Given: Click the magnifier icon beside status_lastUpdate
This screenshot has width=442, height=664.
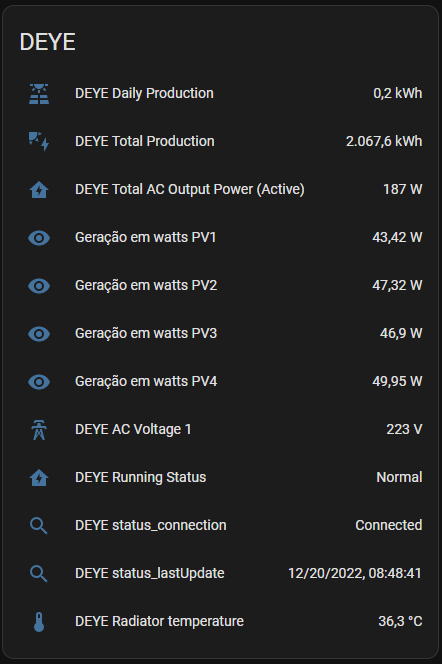Looking at the screenshot, I should pos(39,574).
